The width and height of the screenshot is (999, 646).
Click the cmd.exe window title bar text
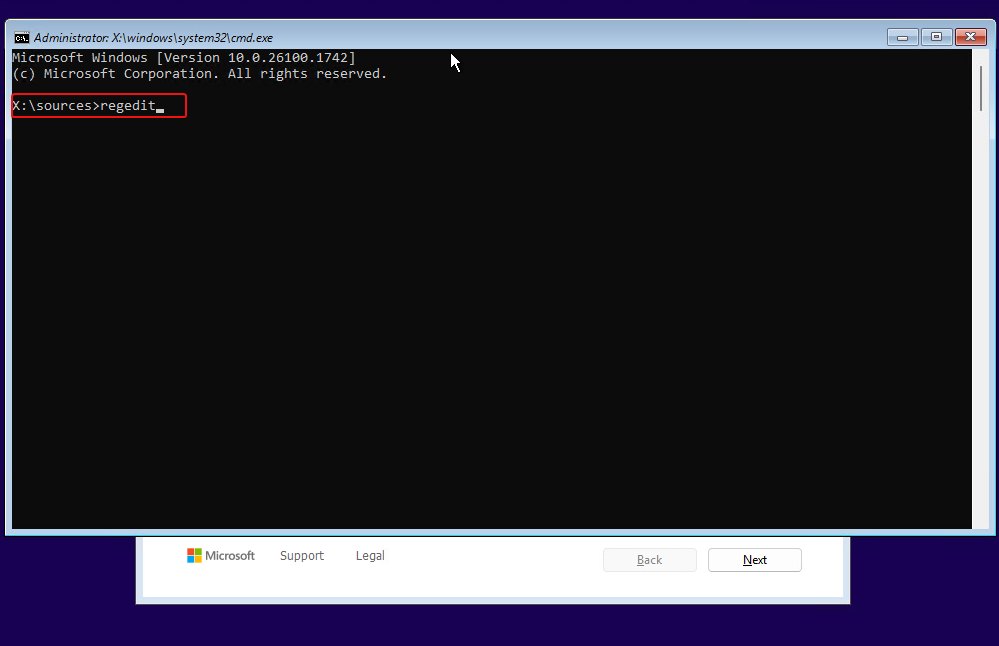coord(153,38)
